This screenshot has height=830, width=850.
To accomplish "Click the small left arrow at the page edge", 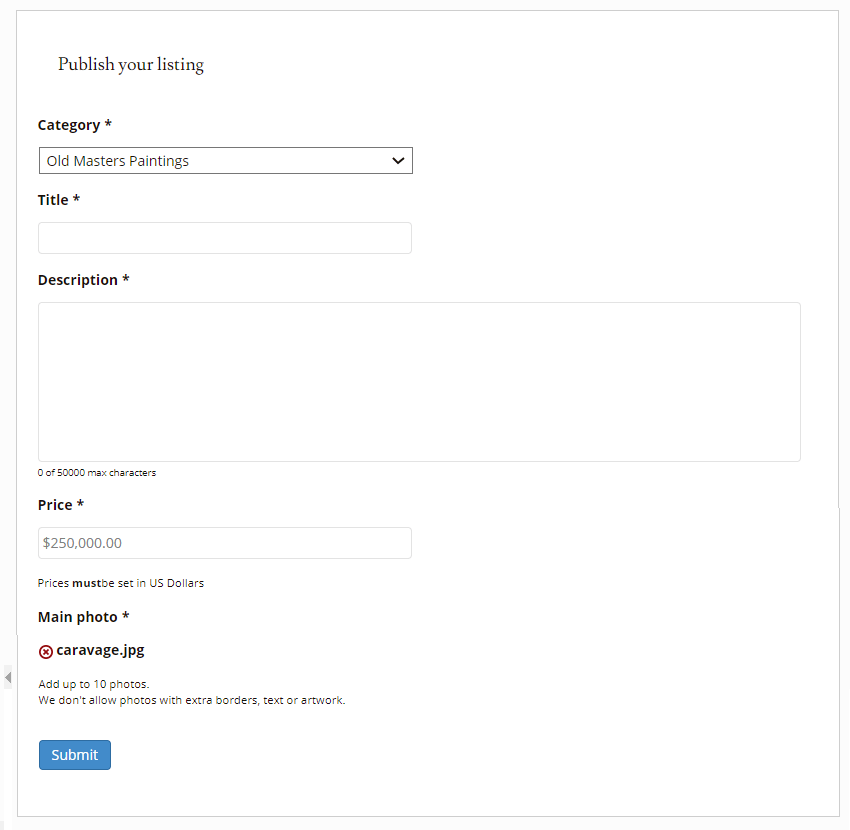I will (x=8, y=678).
